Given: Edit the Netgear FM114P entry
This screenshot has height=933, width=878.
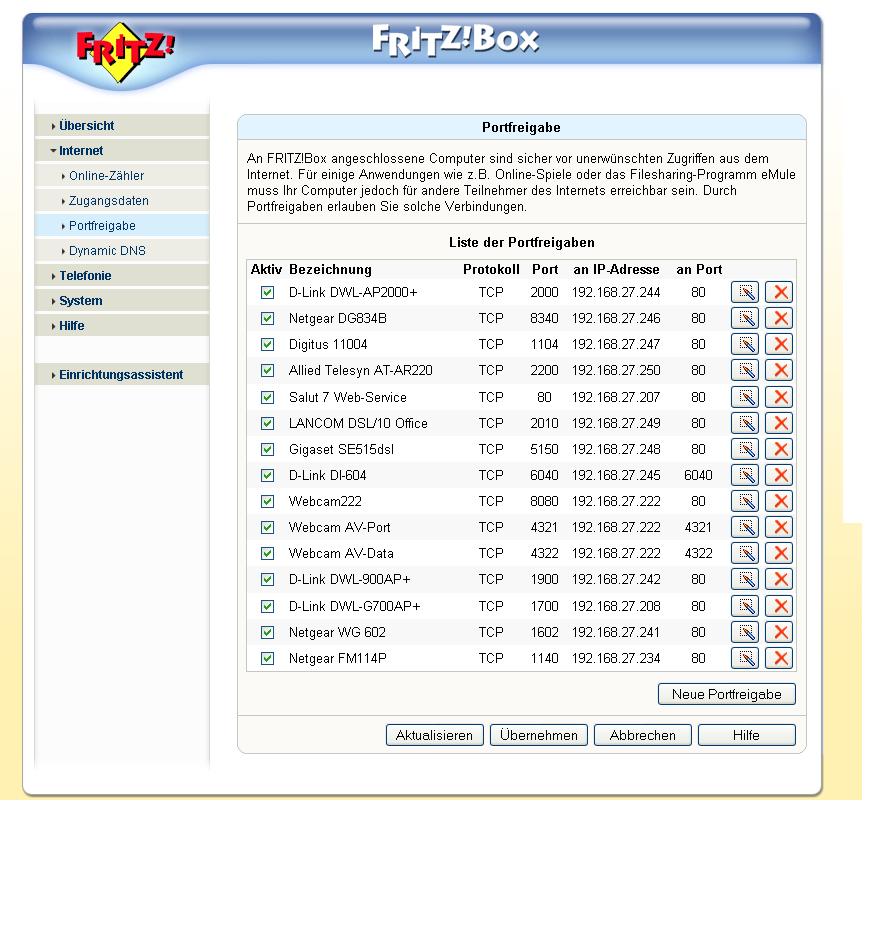Looking at the screenshot, I should (x=745, y=658).
